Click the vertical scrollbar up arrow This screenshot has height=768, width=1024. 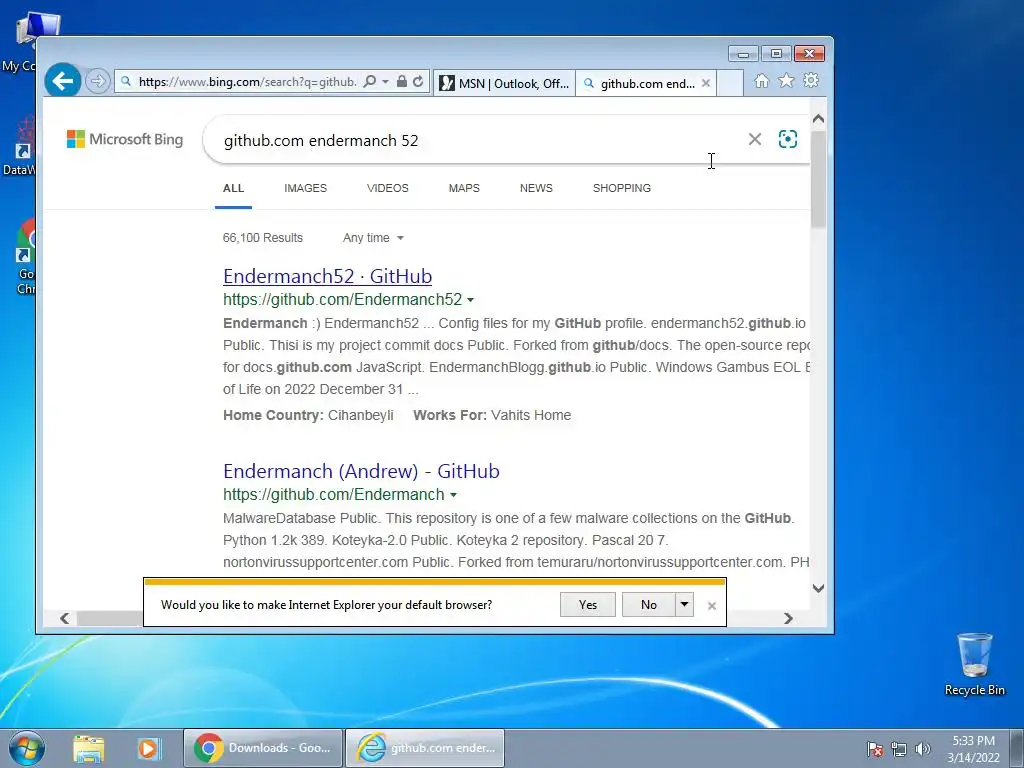click(818, 119)
